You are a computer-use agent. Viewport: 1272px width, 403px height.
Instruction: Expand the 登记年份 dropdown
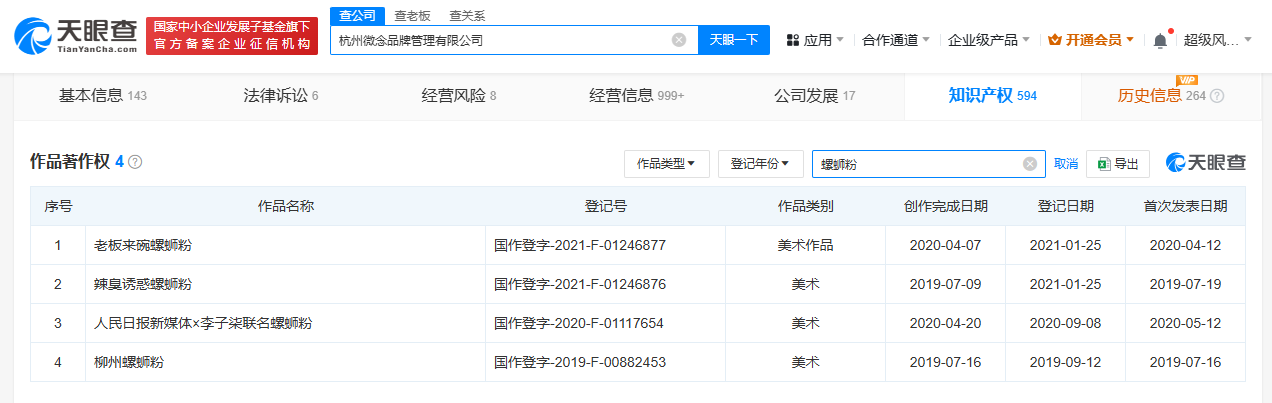[761, 164]
